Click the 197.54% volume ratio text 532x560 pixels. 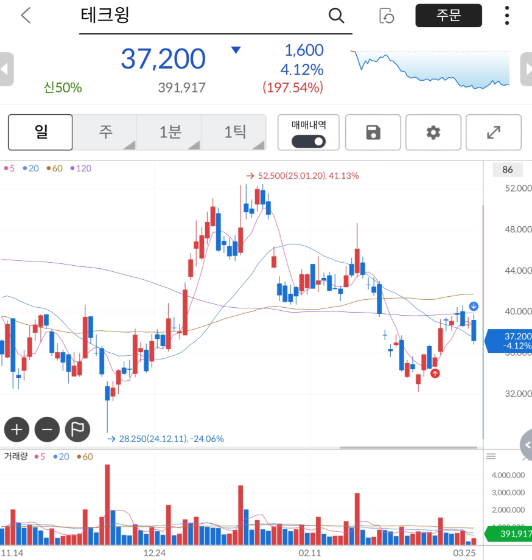[x=293, y=88]
